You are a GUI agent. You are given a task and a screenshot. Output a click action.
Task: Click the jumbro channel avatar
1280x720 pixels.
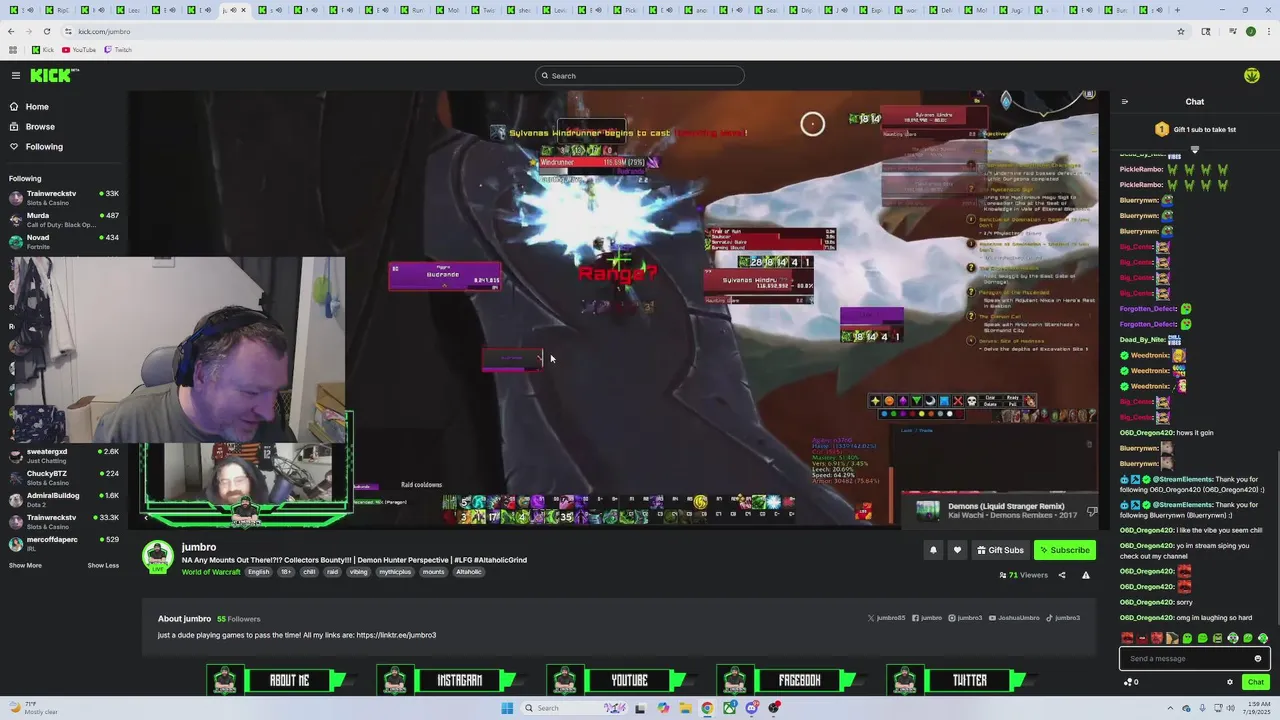(x=157, y=556)
